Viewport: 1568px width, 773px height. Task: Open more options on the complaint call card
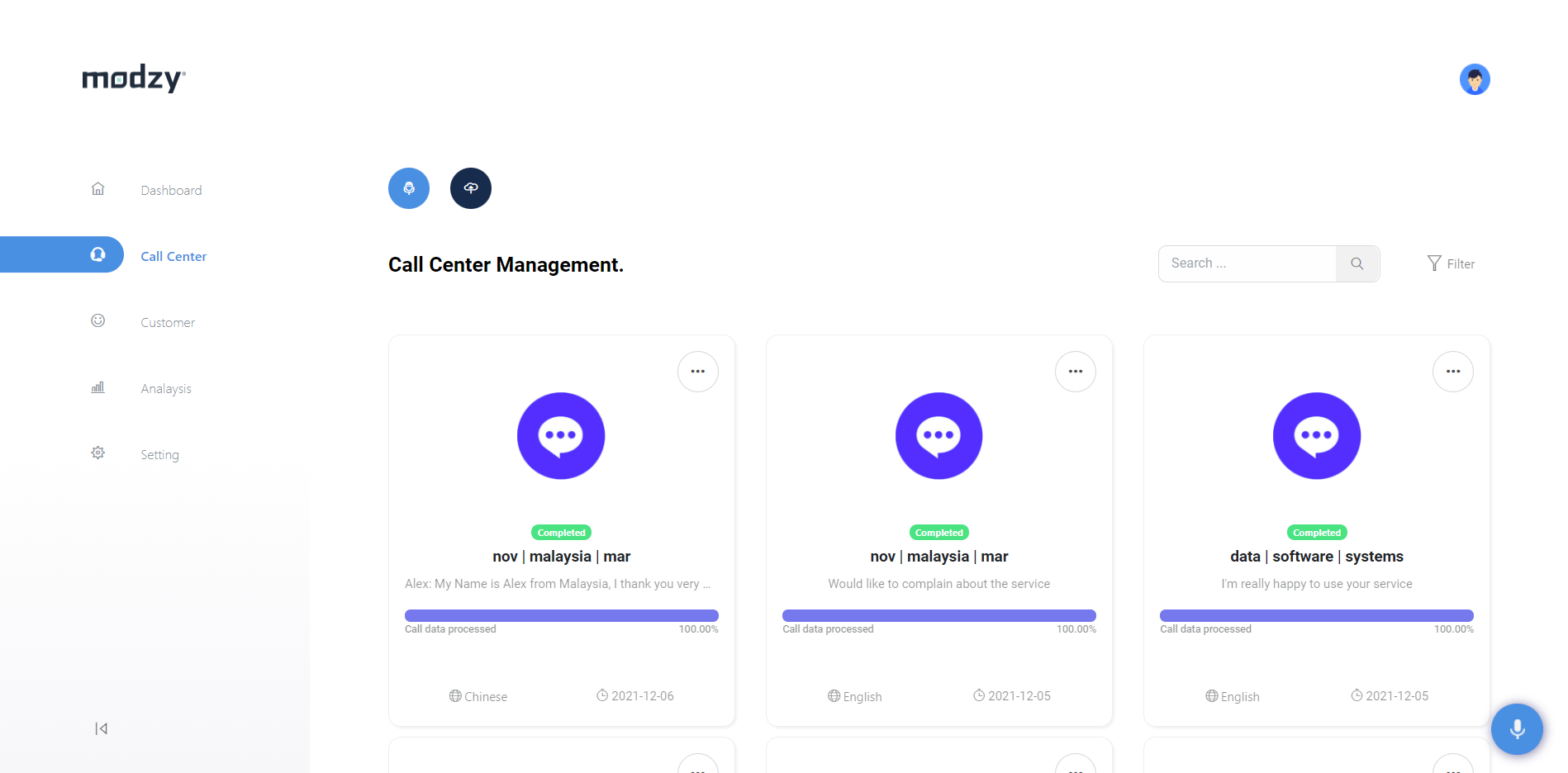click(1076, 372)
